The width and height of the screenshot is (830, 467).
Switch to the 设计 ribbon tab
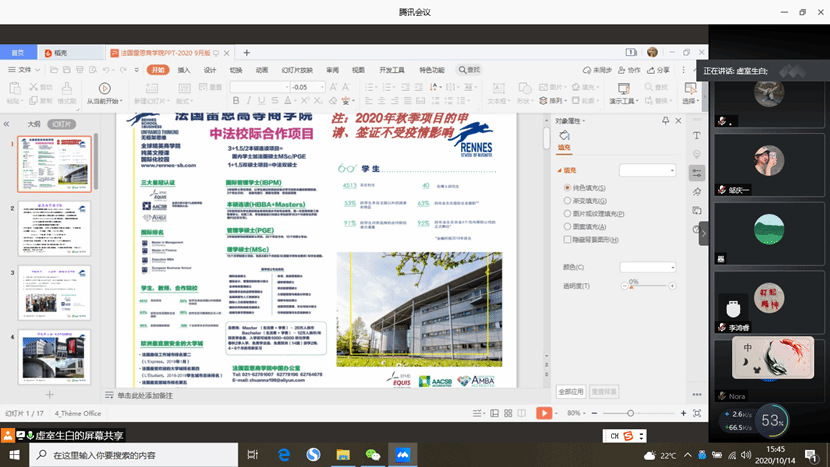210,70
